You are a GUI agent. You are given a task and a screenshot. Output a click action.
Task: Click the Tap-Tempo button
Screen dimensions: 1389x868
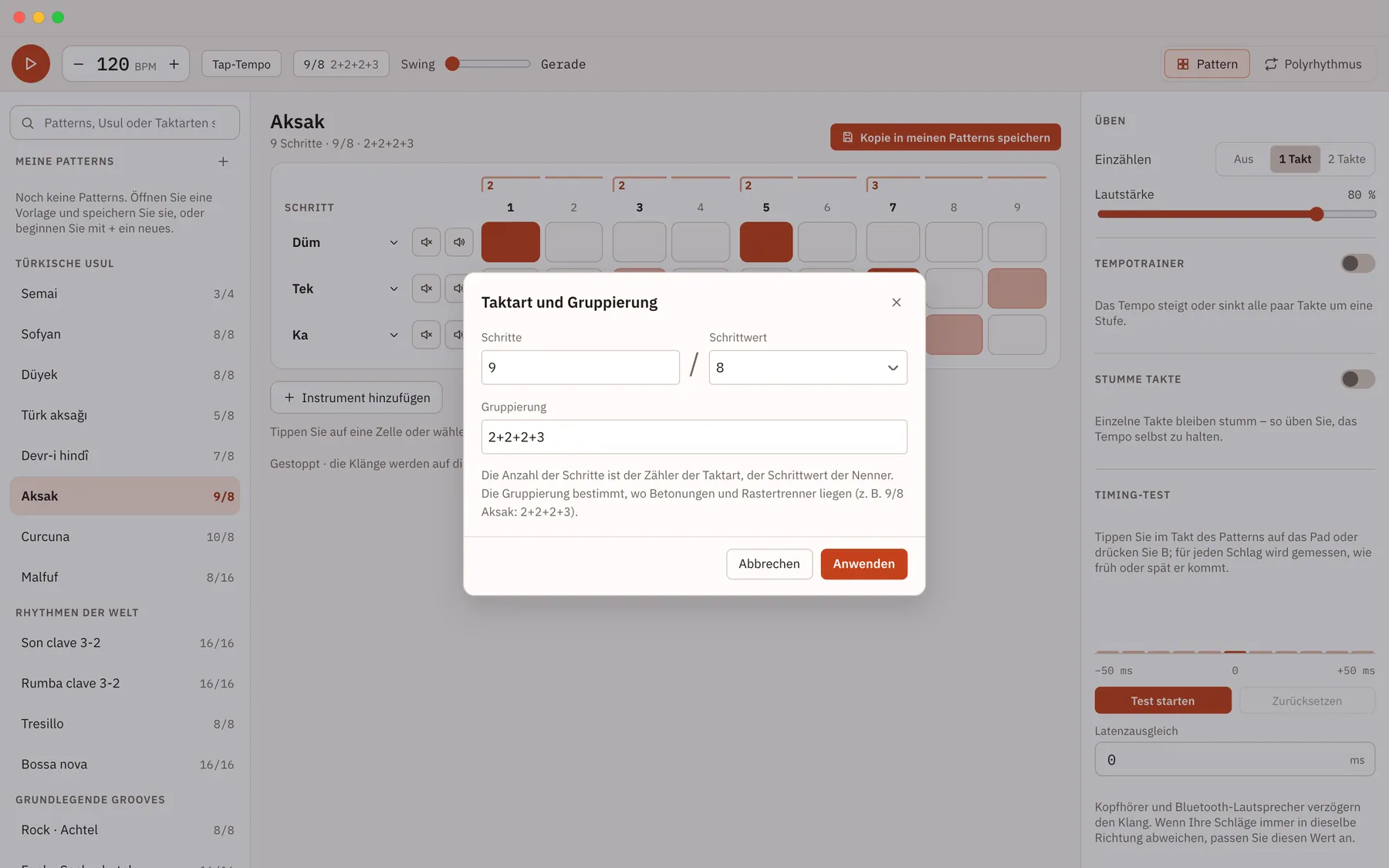[x=242, y=64]
